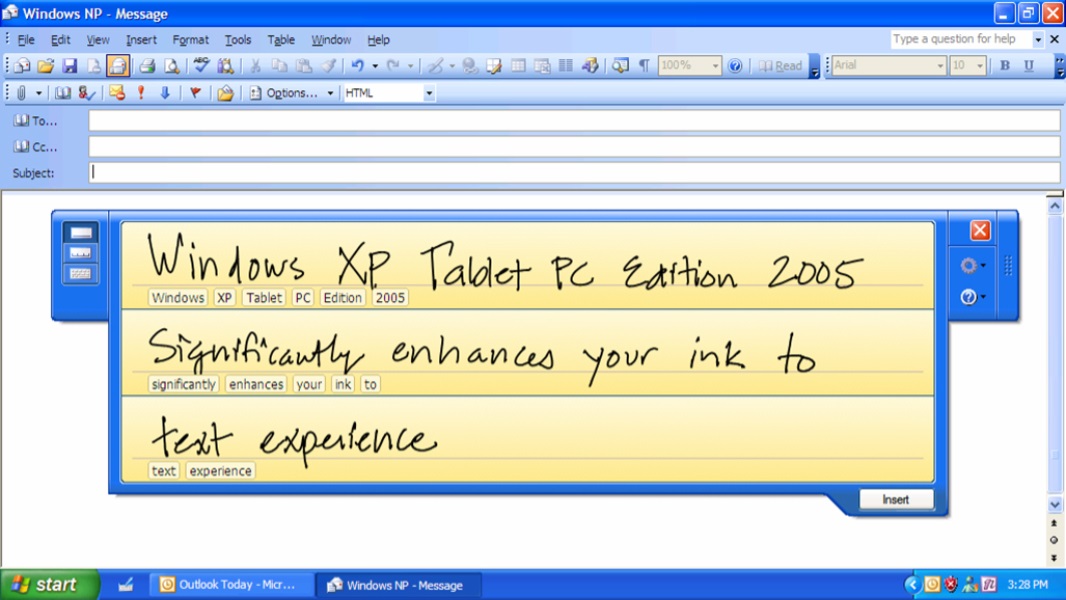Screen dimensions: 1066x600
Task: Click the Insert button on Input Panel
Action: coord(896,500)
